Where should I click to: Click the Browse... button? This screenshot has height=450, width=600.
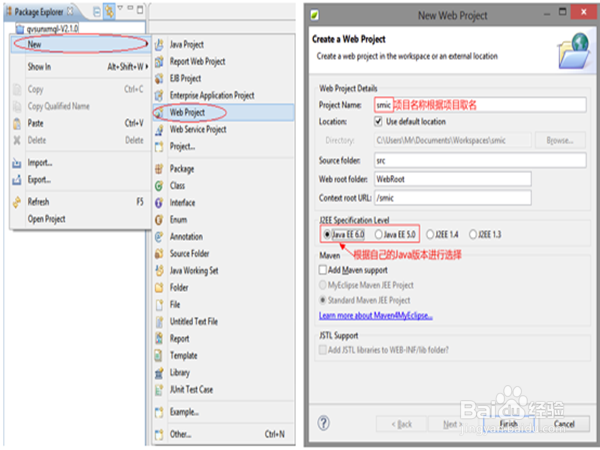click(x=560, y=140)
